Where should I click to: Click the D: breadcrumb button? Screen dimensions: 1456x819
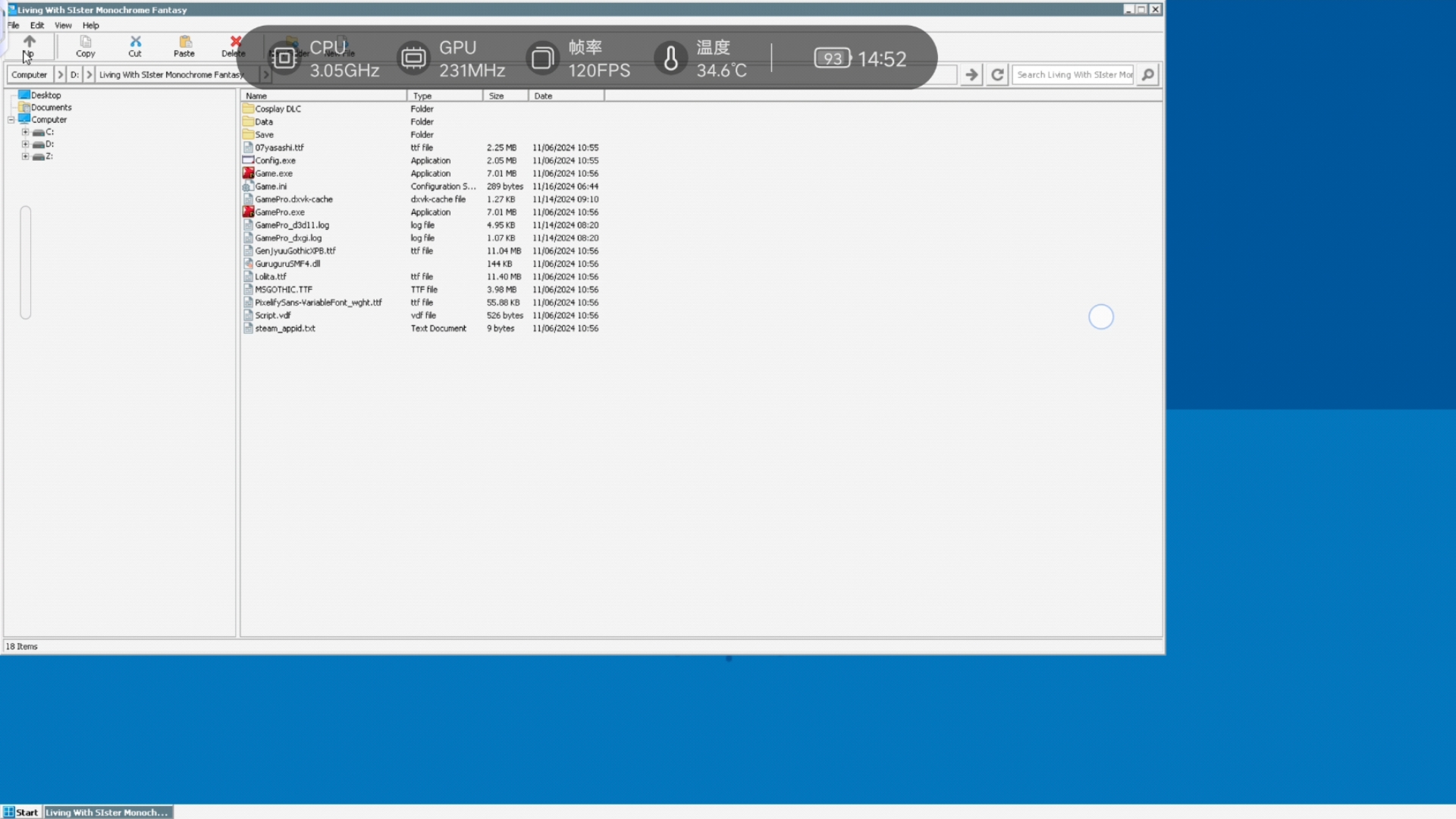click(74, 74)
